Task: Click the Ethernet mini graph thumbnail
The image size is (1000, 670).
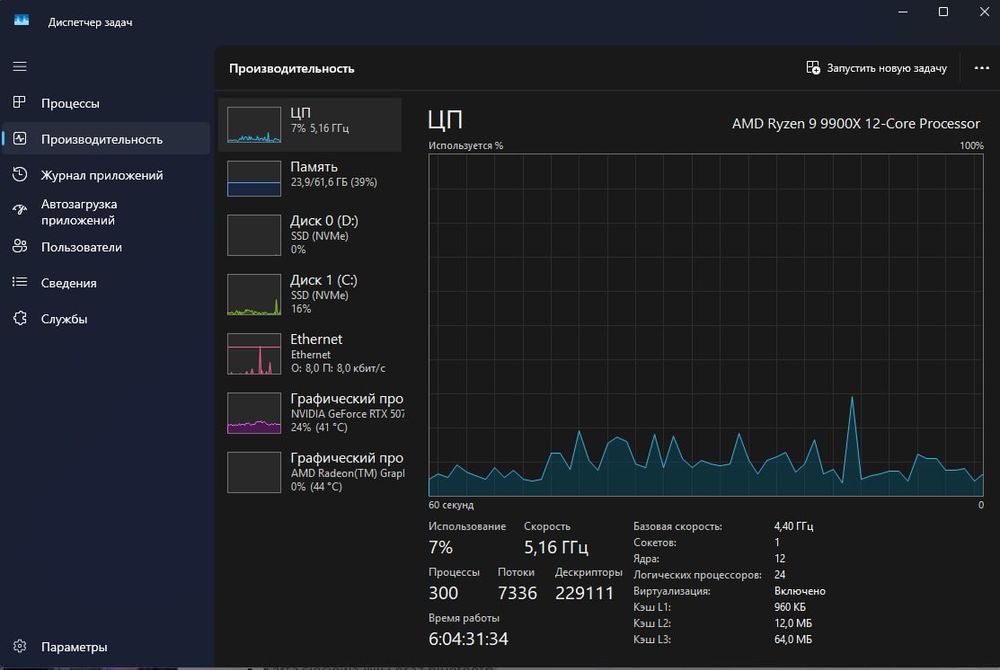Action: (254, 354)
